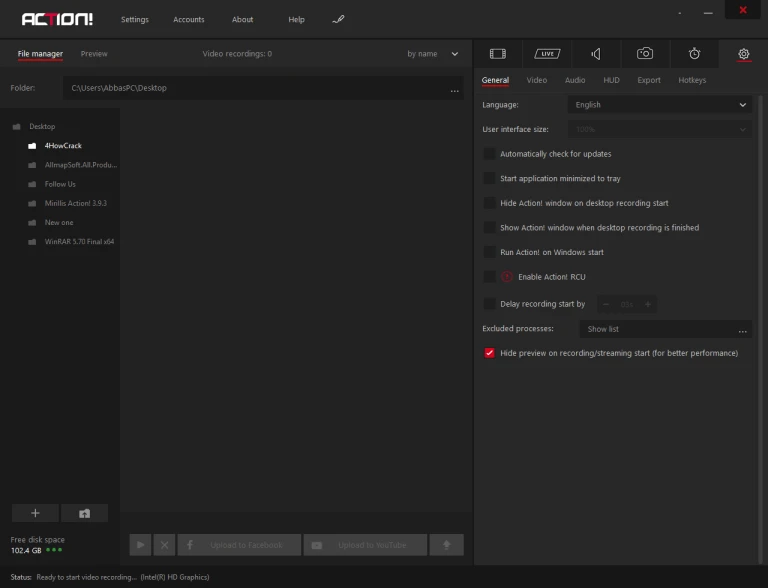
Task: Click the Upload to Facebook button
Action: coord(239,545)
